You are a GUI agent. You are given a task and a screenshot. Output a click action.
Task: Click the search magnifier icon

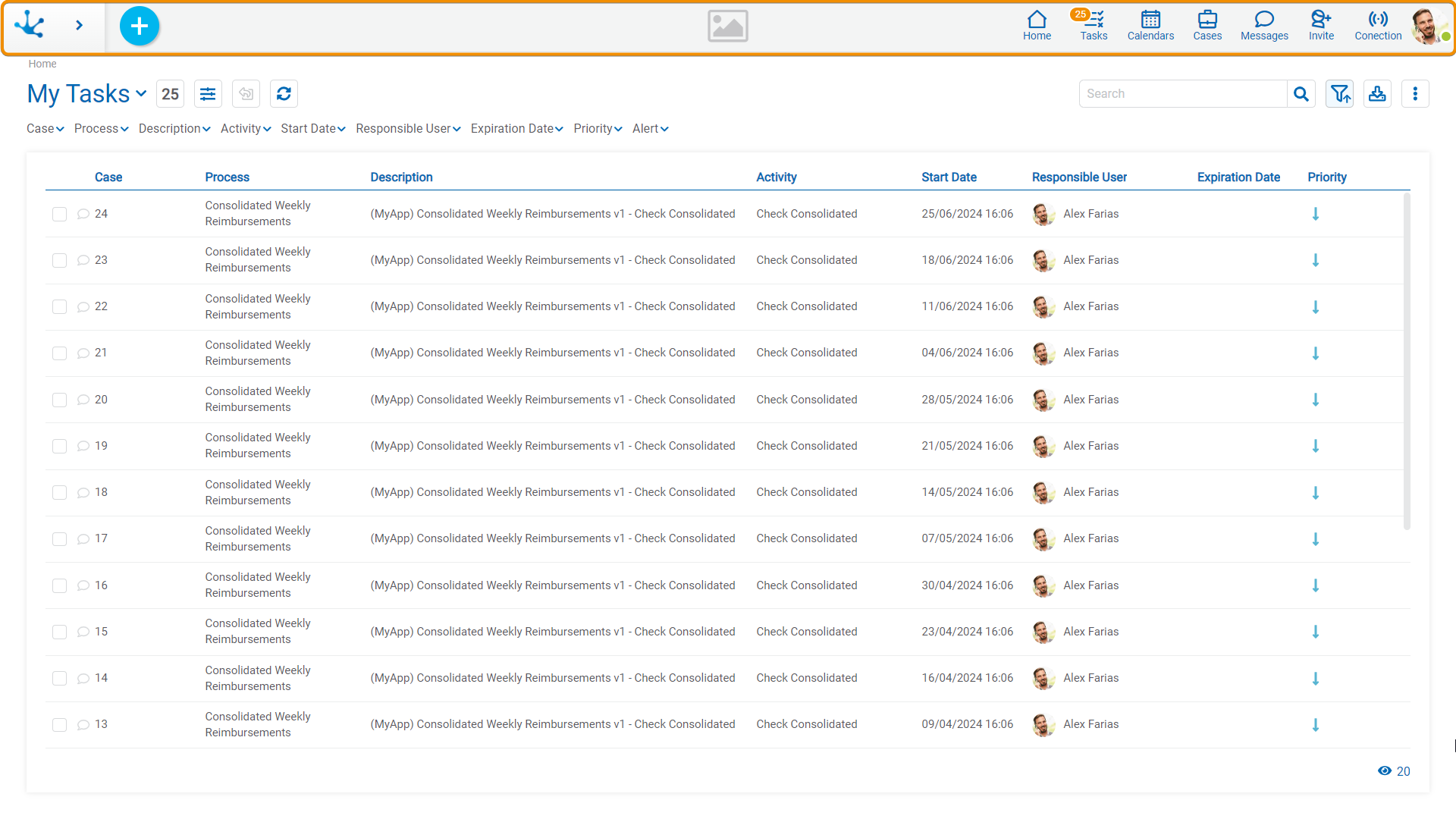pos(1301,93)
